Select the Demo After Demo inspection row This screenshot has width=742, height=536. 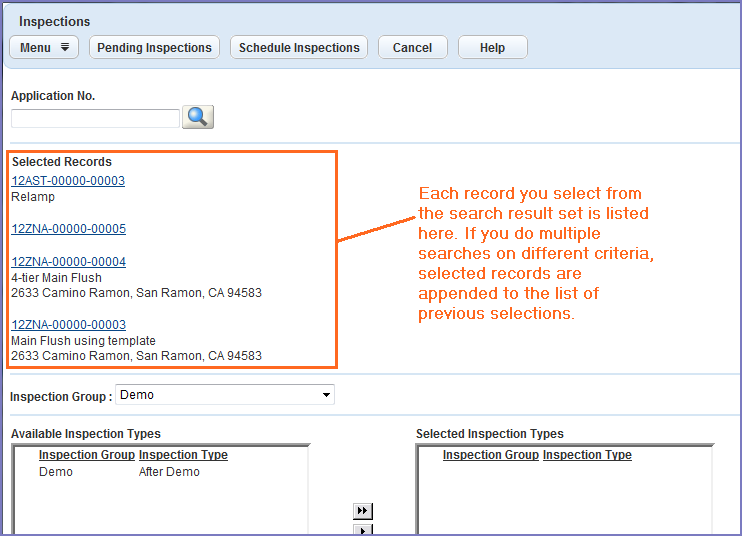pos(120,472)
